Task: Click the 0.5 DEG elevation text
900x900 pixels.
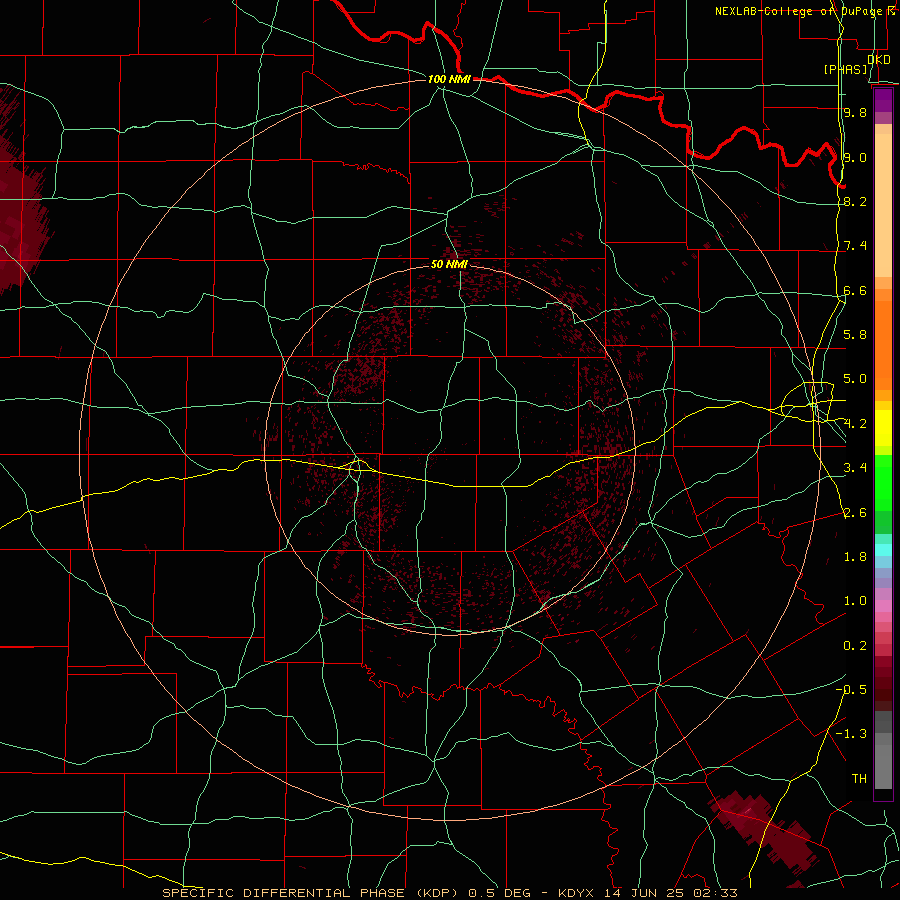Action: coord(500,893)
